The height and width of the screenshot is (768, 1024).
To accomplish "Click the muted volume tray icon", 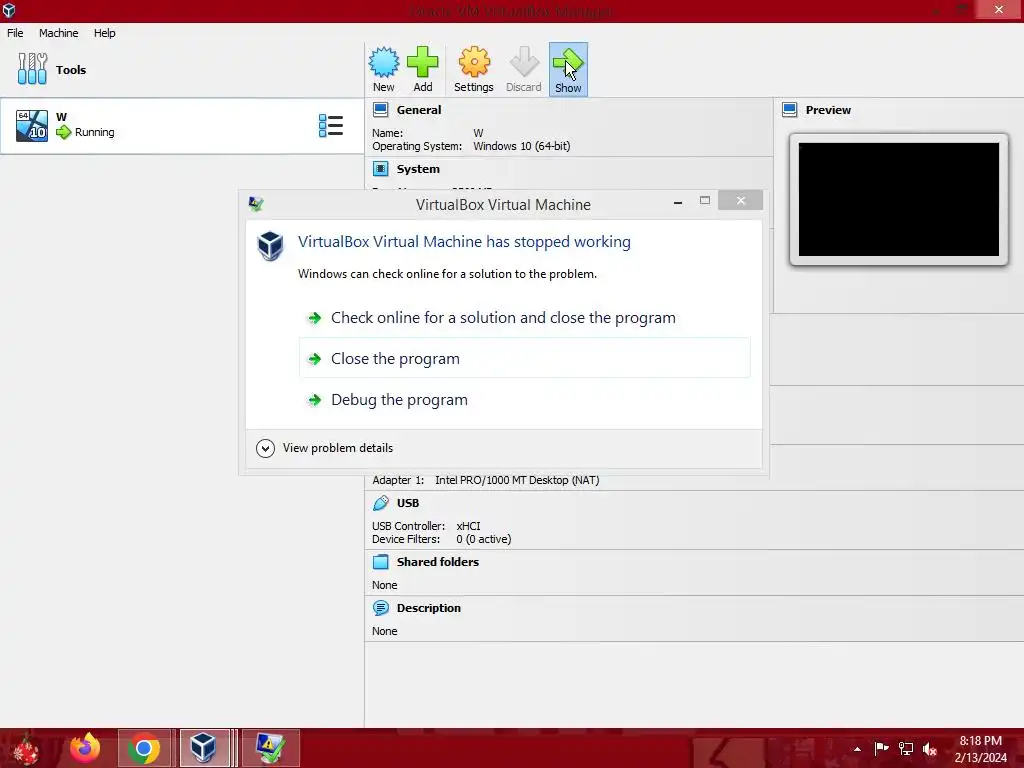I will pyautogui.click(x=930, y=748).
